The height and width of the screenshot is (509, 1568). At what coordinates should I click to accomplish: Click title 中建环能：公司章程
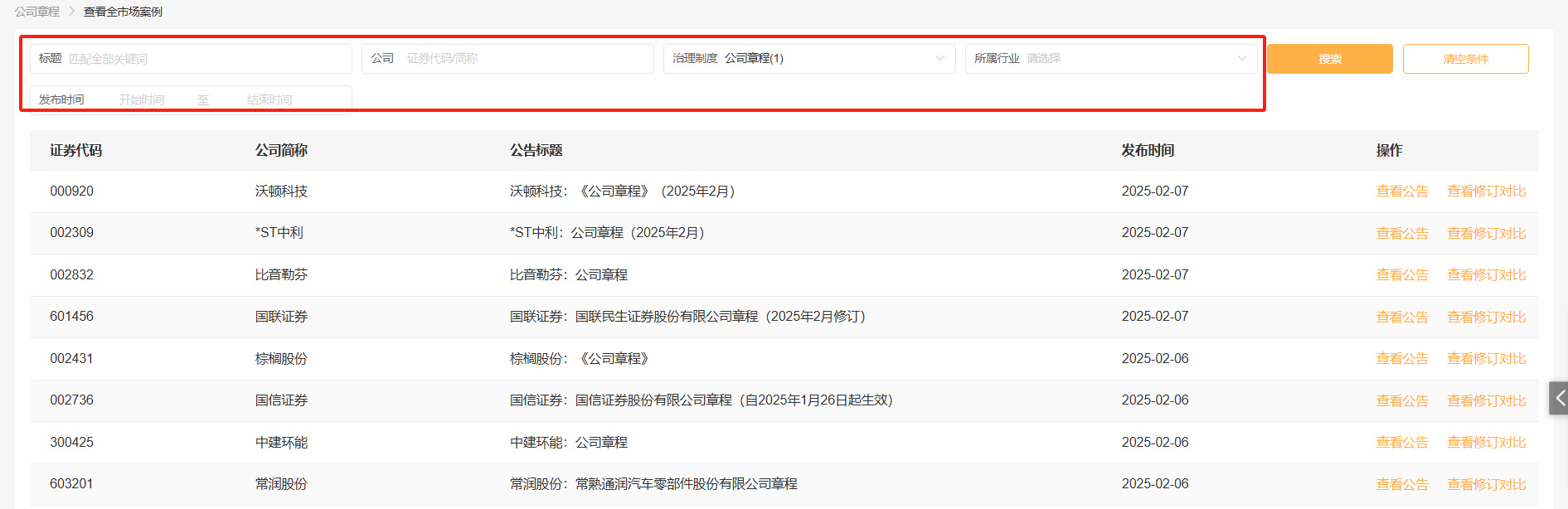click(x=569, y=443)
